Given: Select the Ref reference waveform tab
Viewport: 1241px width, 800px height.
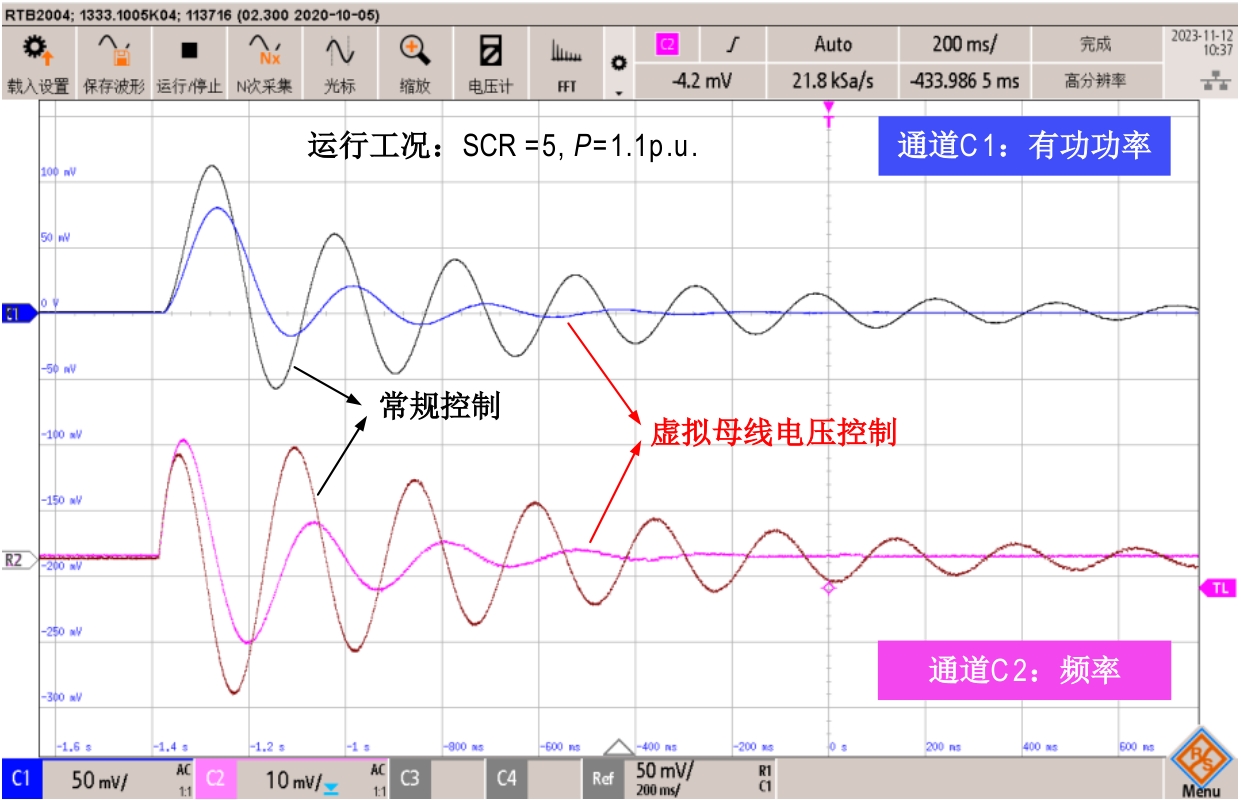Looking at the screenshot, I should pyautogui.click(x=601, y=779).
